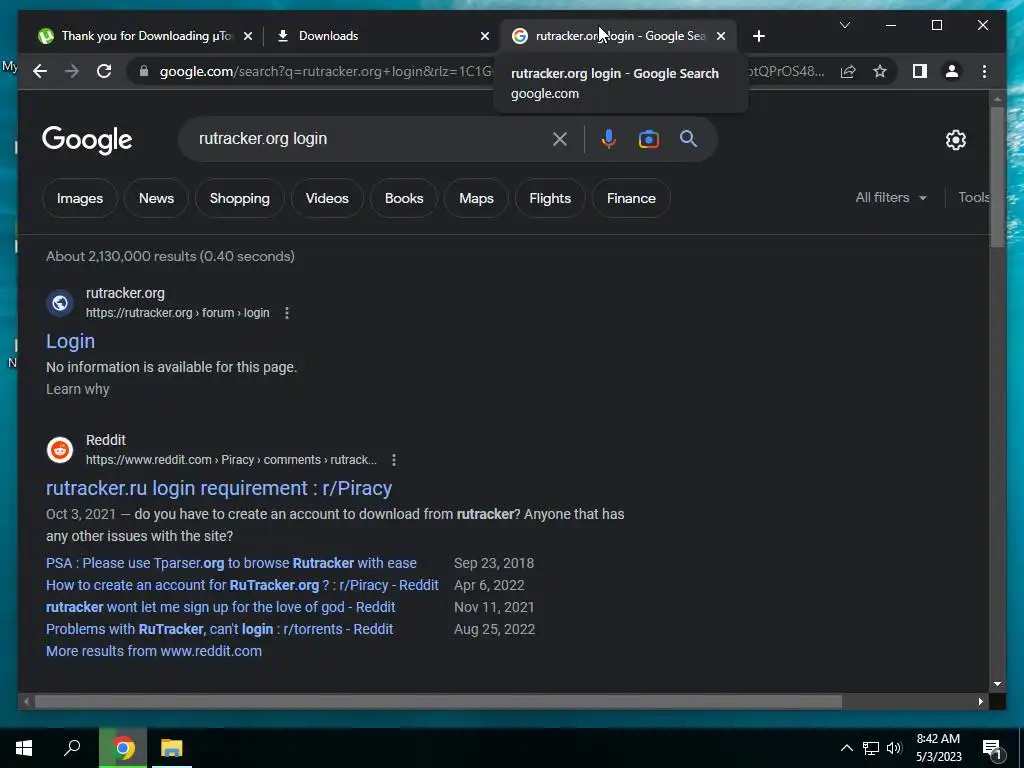Viewport: 1024px width, 768px height.
Task: Share this page via the share icon
Action: point(848,71)
